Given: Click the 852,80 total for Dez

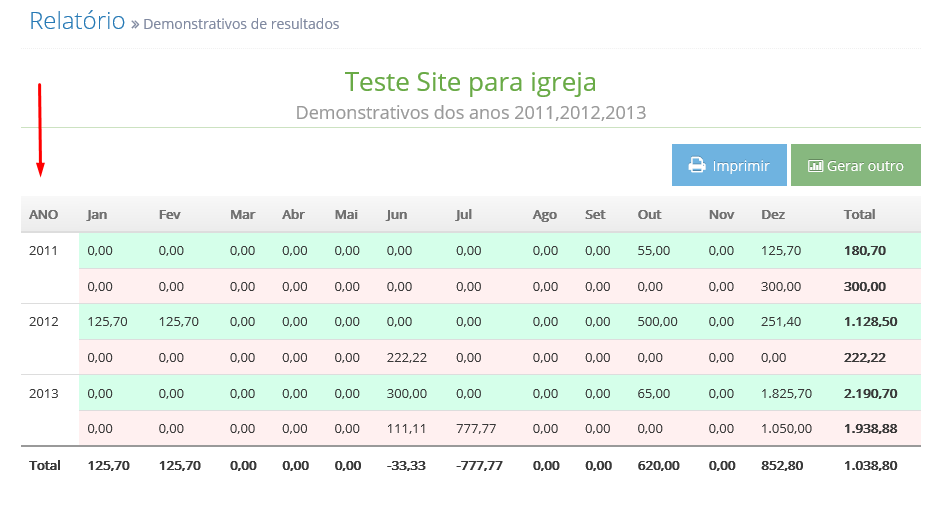Looking at the screenshot, I should pyautogui.click(x=782, y=465).
